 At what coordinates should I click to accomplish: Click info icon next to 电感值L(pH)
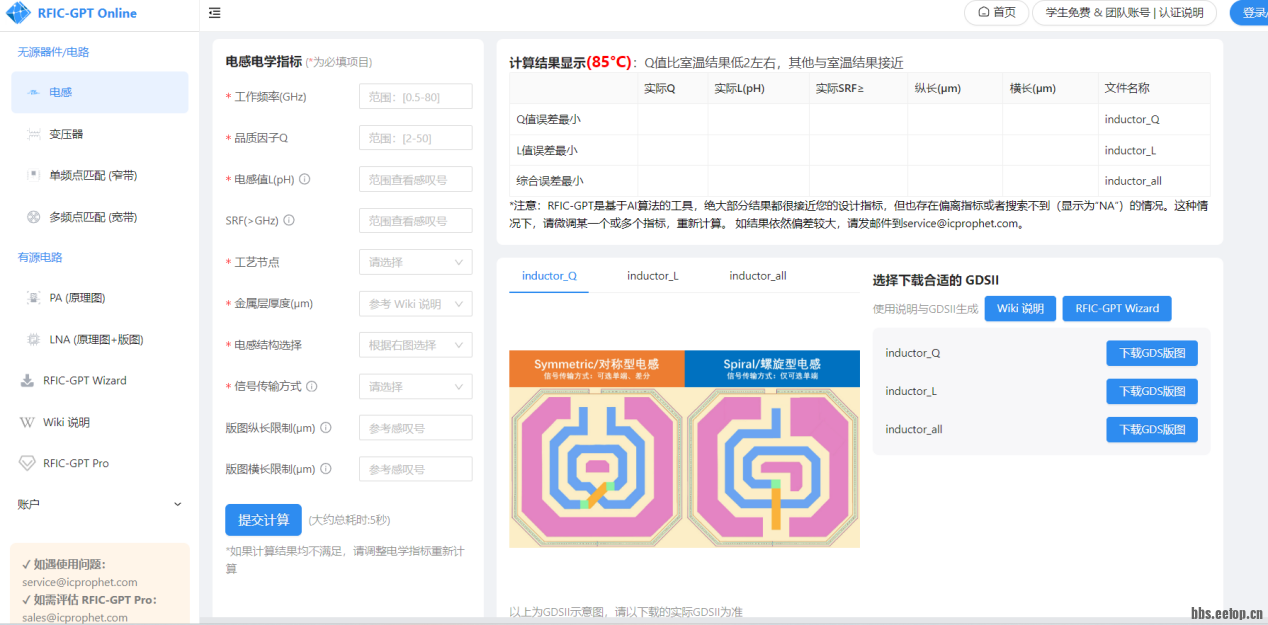pos(304,179)
